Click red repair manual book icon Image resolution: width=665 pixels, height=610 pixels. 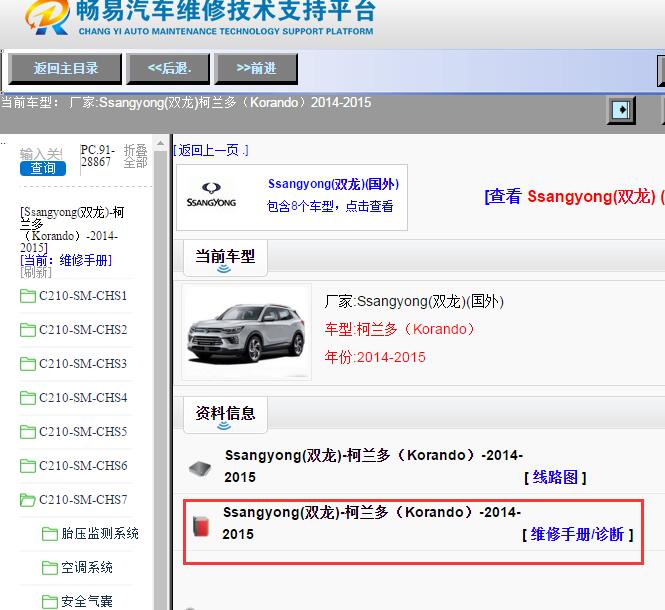[x=201, y=526]
